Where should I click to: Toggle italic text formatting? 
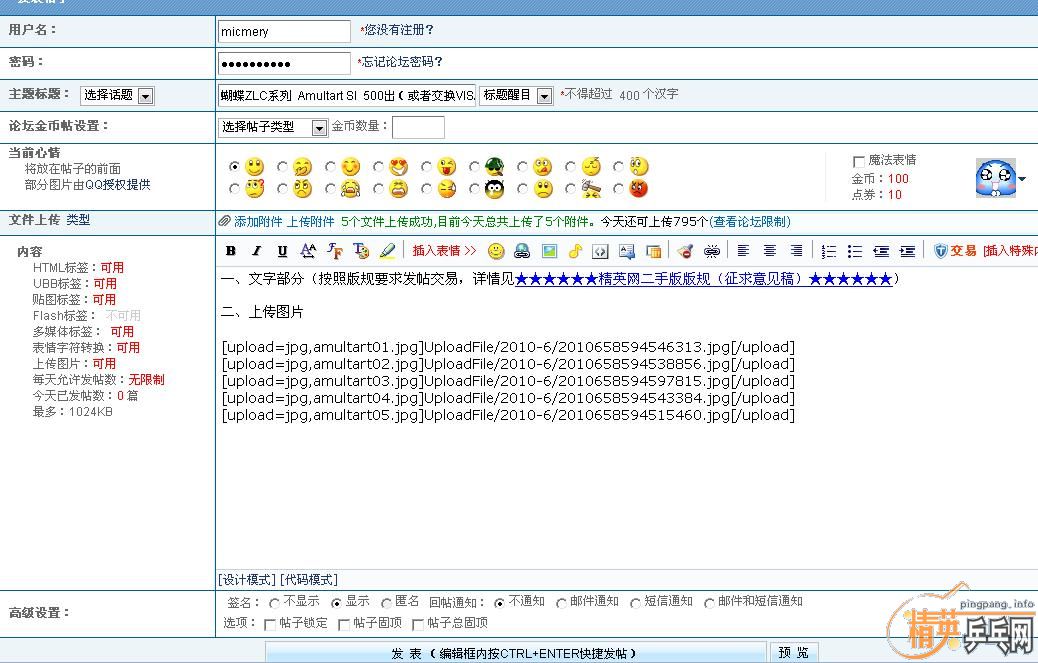pyautogui.click(x=257, y=251)
